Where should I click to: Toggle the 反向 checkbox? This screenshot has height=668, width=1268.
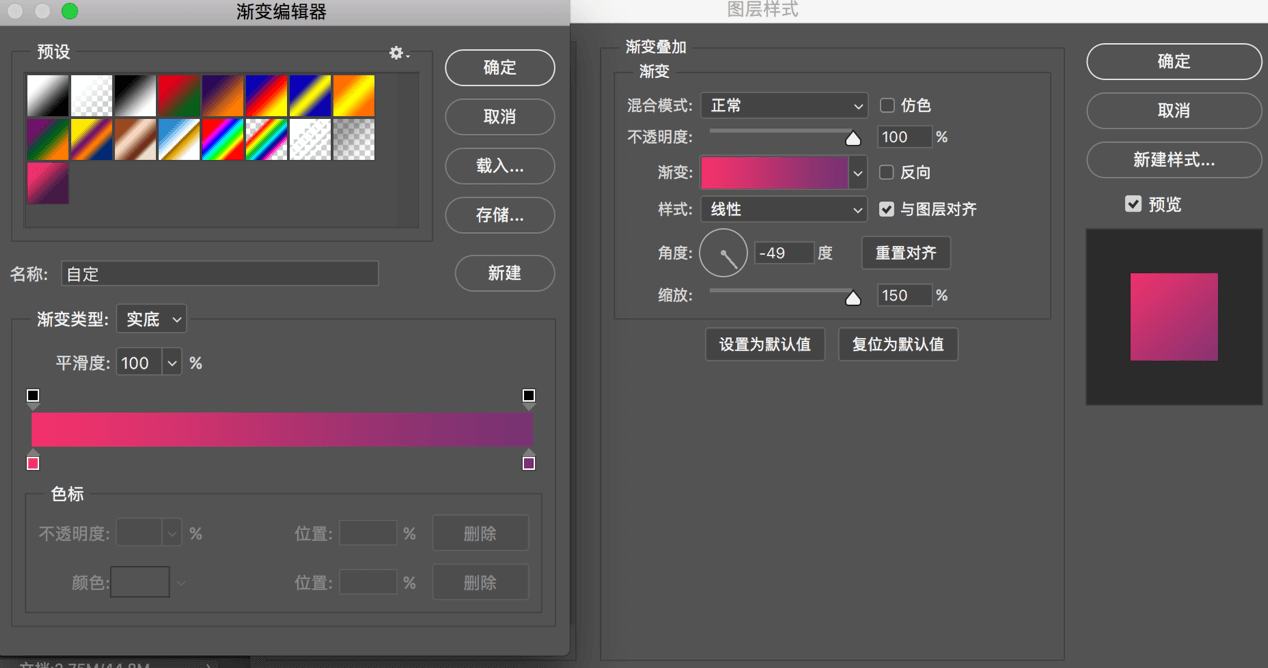click(x=887, y=172)
